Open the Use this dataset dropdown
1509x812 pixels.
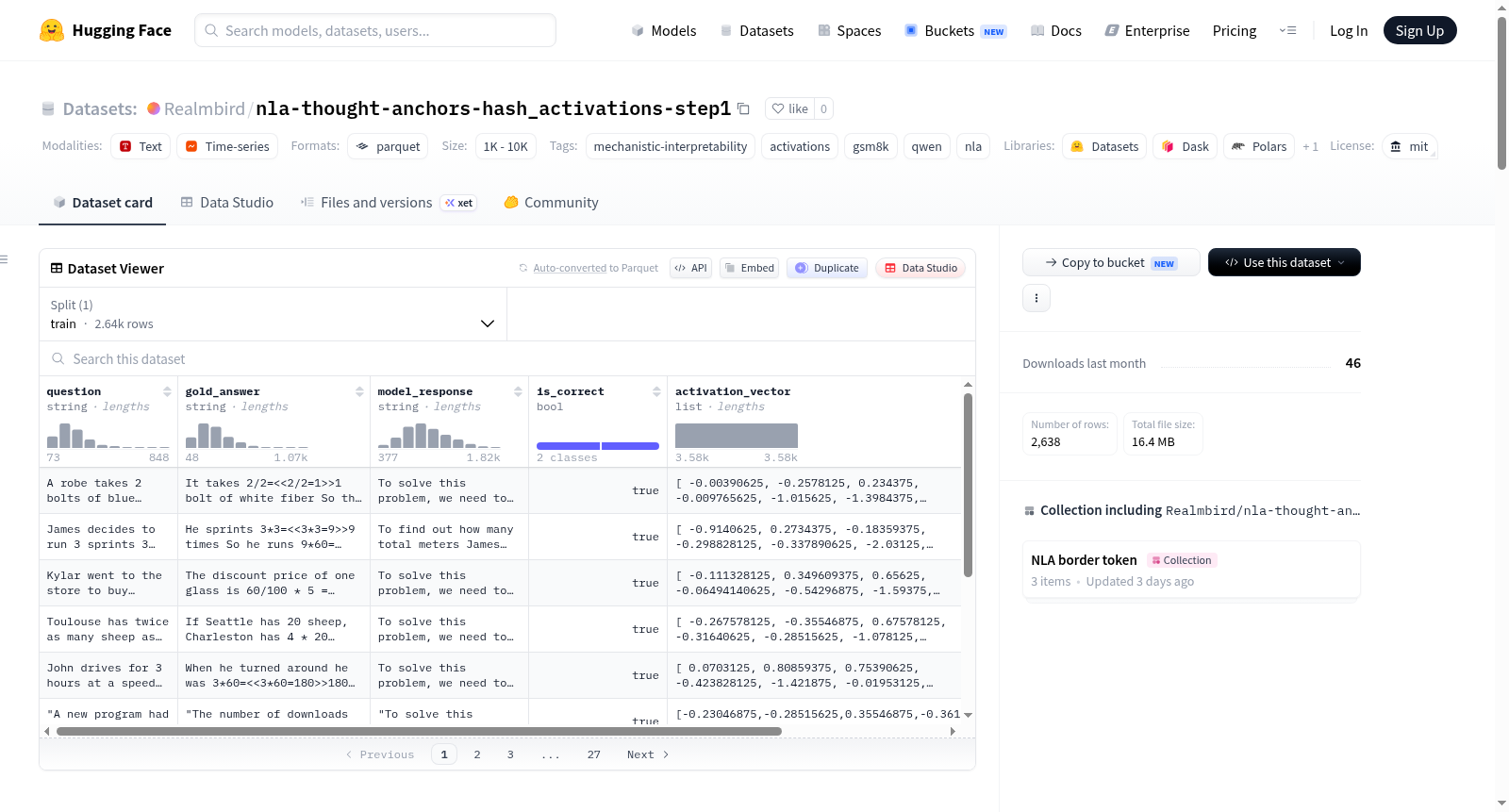(1285, 262)
